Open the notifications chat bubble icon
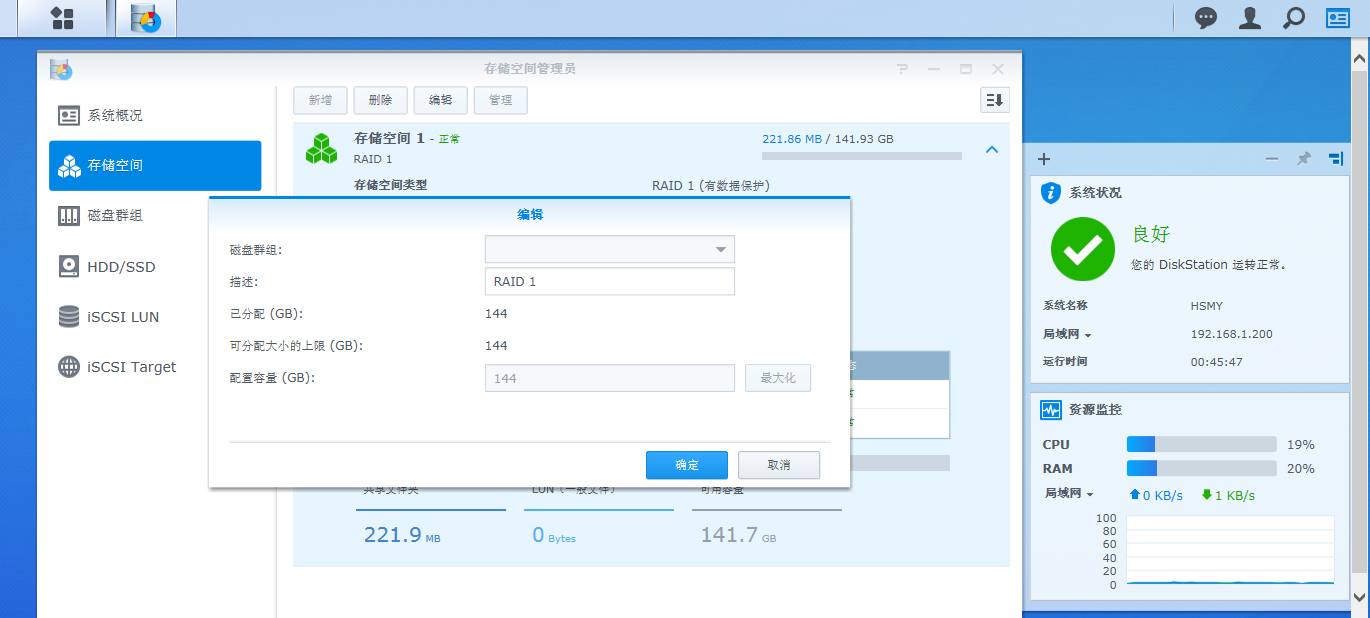Viewport: 1370px width, 618px height. (1206, 18)
